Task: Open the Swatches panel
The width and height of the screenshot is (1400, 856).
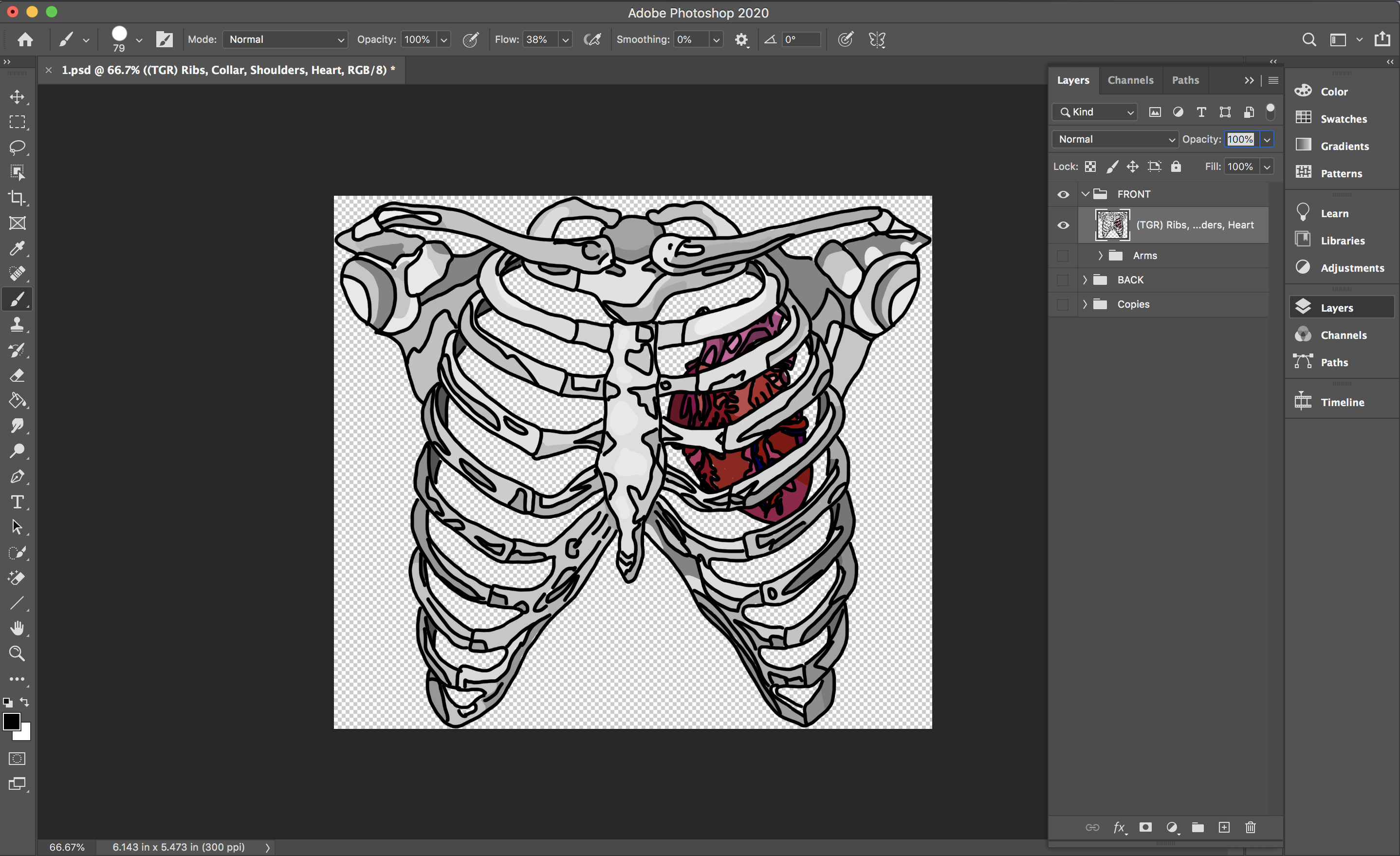Action: click(1343, 119)
